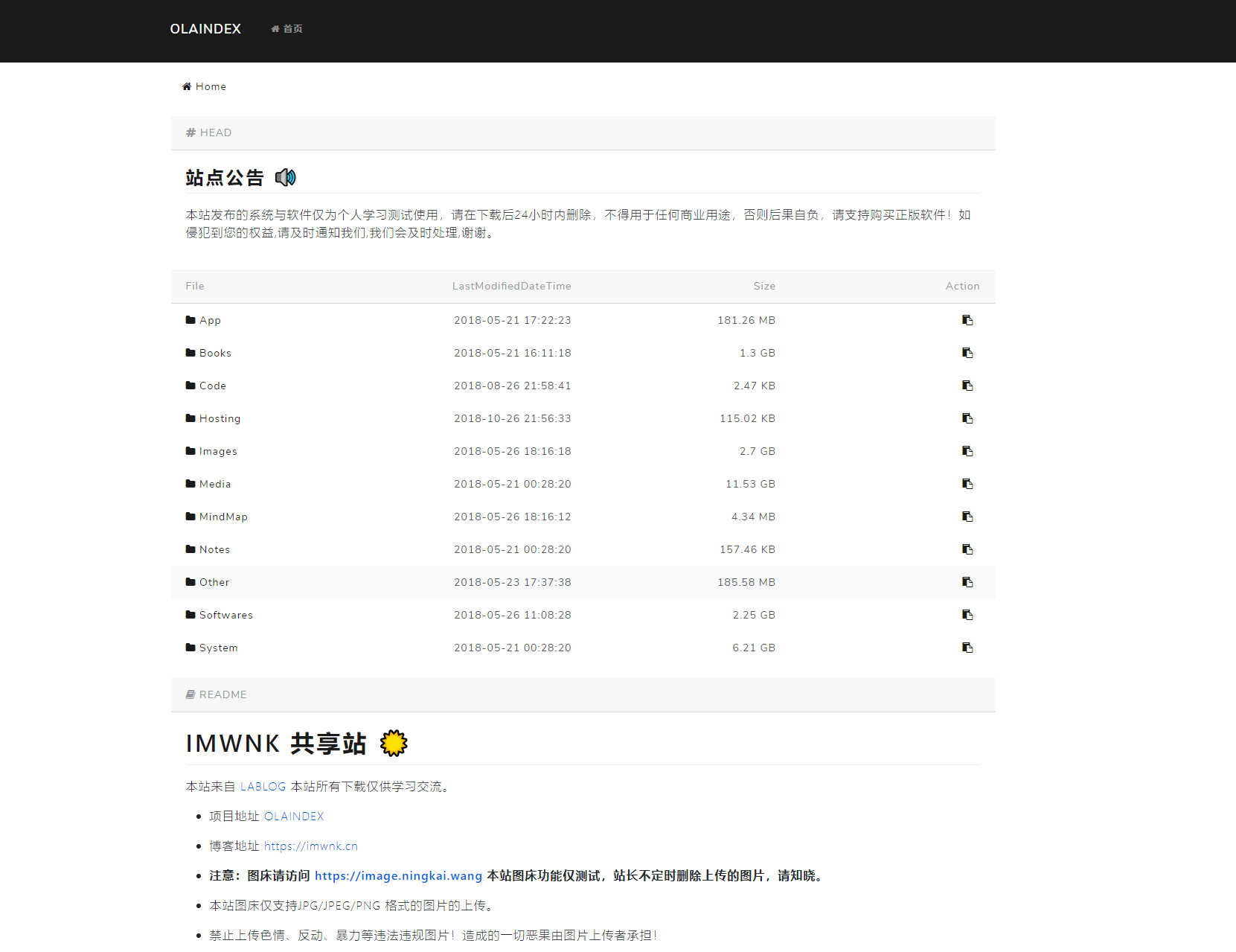Copy link icon for Media folder

(x=967, y=484)
